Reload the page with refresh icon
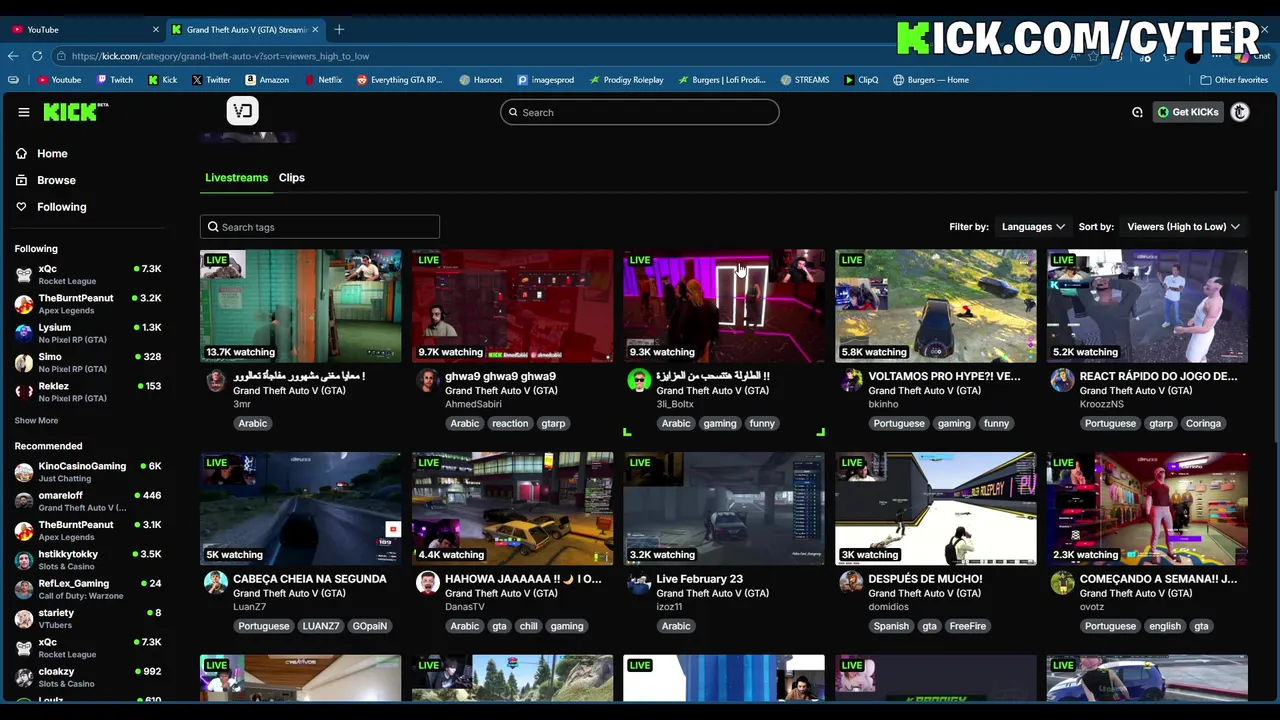Viewport: 1280px width, 720px height. pyautogui.click(x=36, y=56)
